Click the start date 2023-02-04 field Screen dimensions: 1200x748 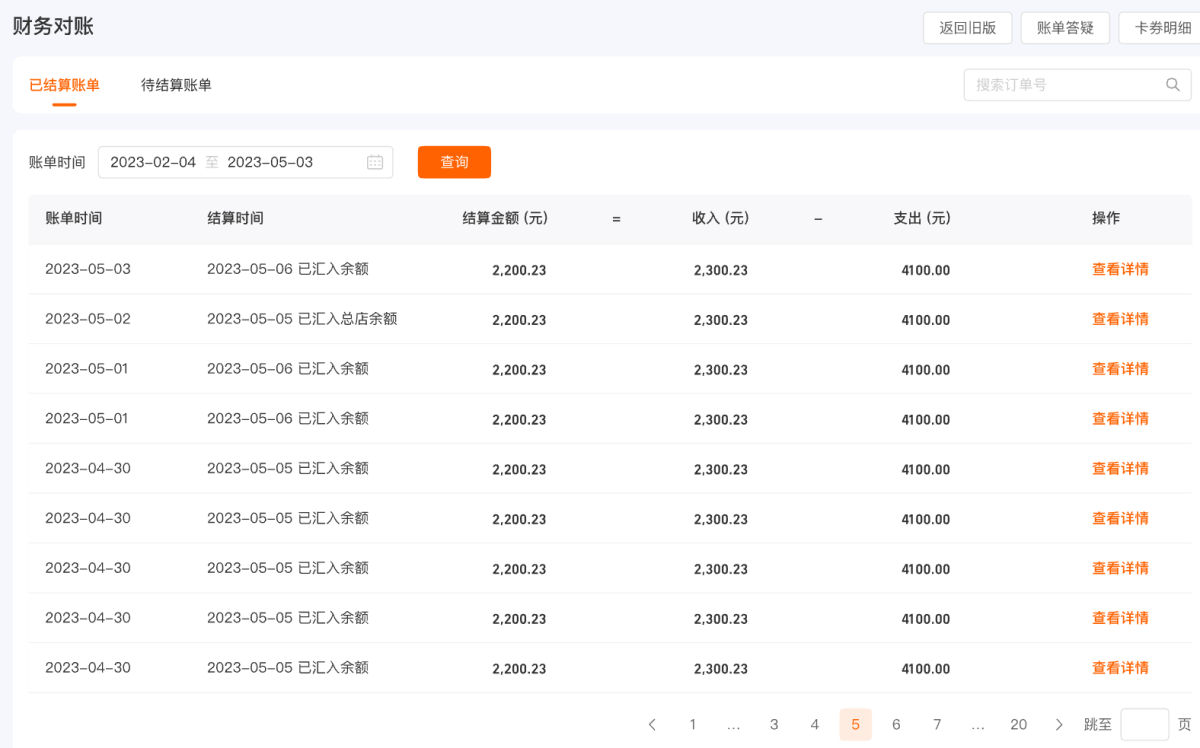click(x=153, y=162)
